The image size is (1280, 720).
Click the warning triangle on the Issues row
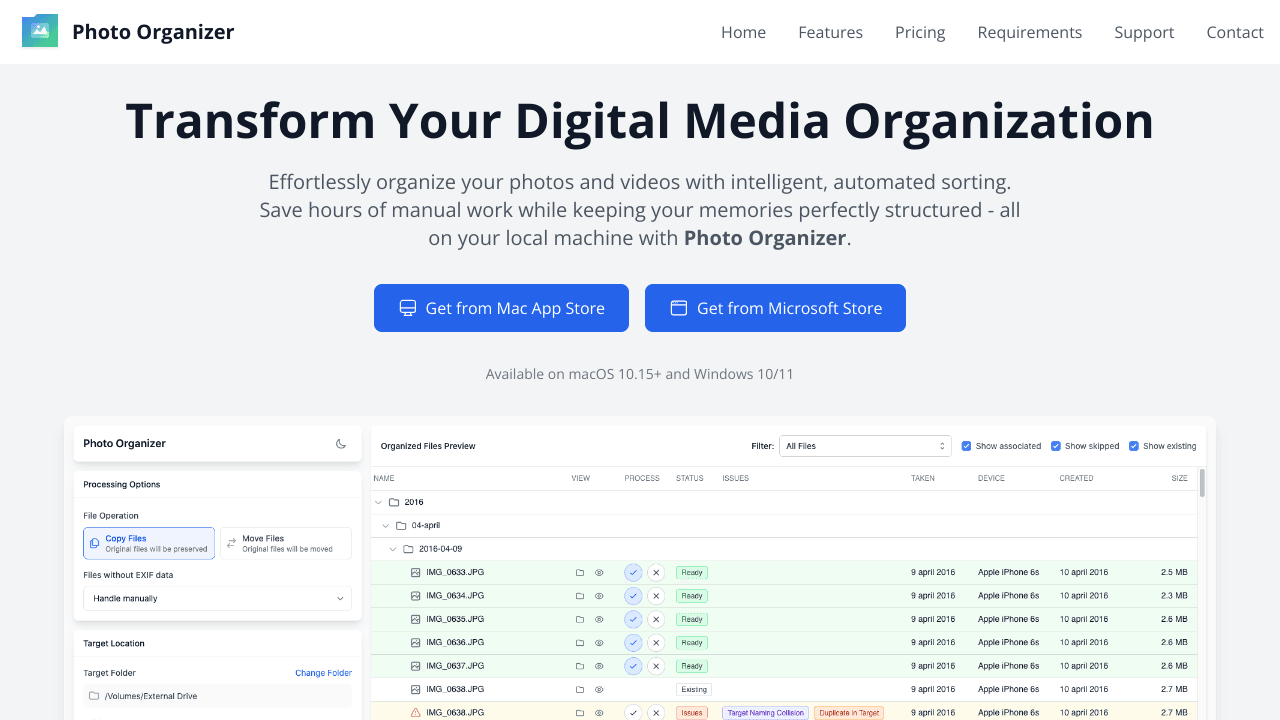click(416, 713)
